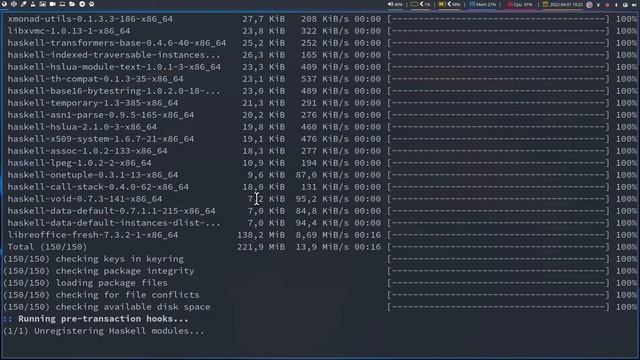Click the 8,69 MiB/s libreoffice speed

322,235
